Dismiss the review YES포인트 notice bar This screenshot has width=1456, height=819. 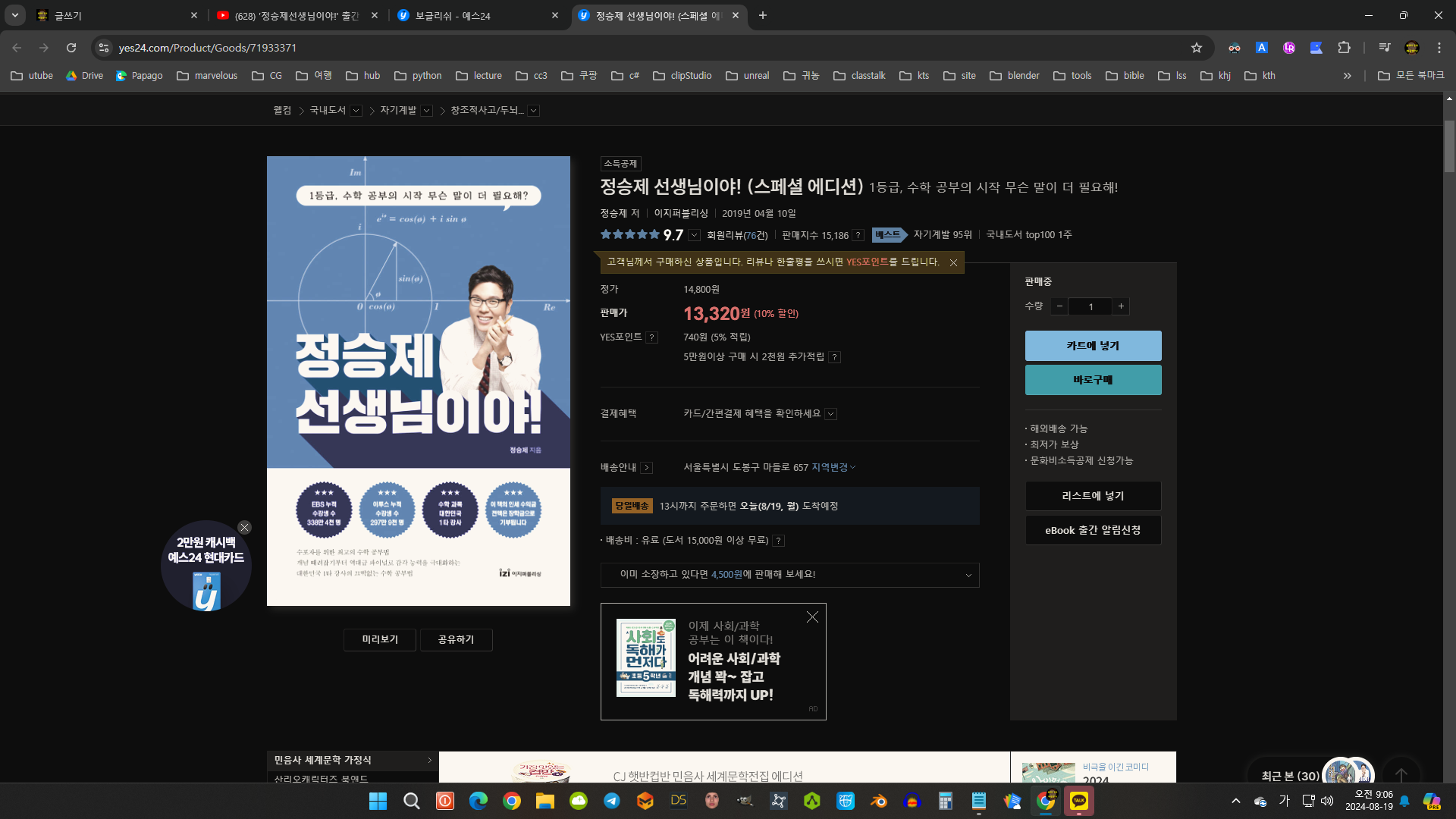click(x=953, y=262)
